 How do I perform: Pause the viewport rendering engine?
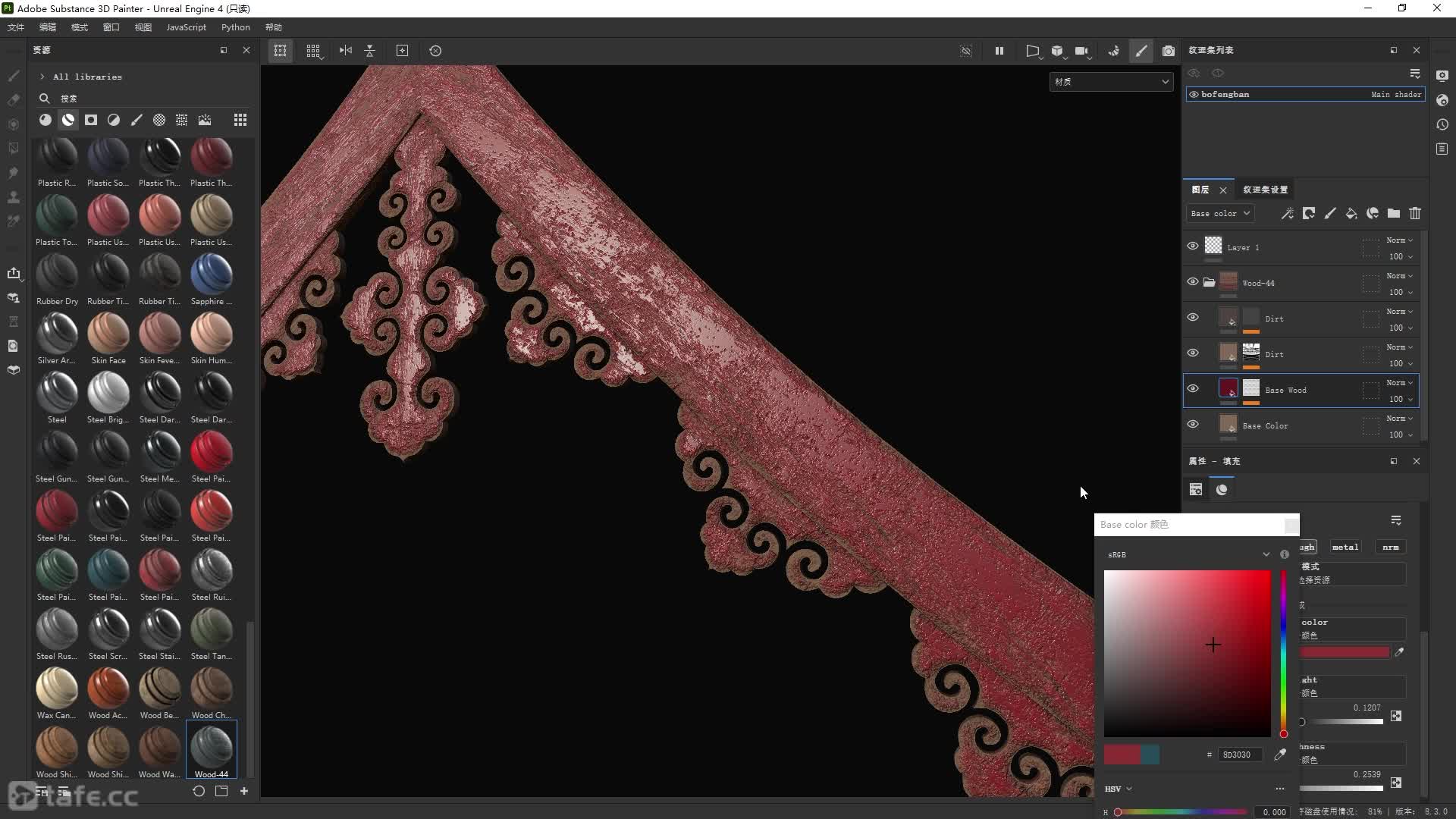click(x=999, y=51)
